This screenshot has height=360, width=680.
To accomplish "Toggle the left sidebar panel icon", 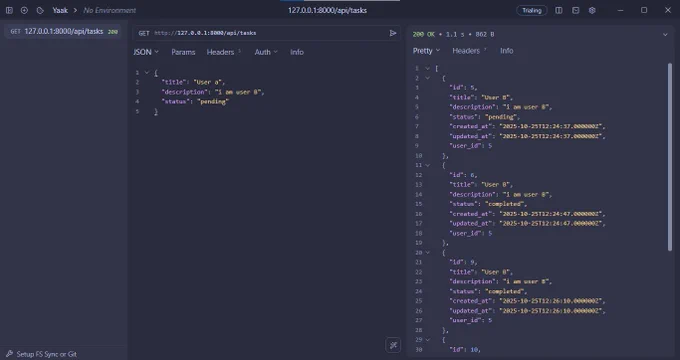I will [9, 10].
